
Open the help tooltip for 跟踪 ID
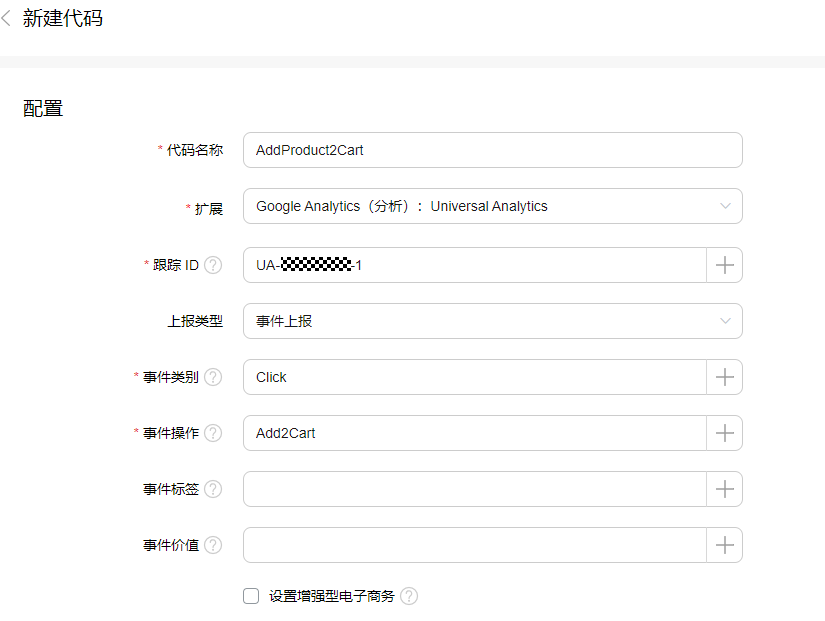pos(213,265)
